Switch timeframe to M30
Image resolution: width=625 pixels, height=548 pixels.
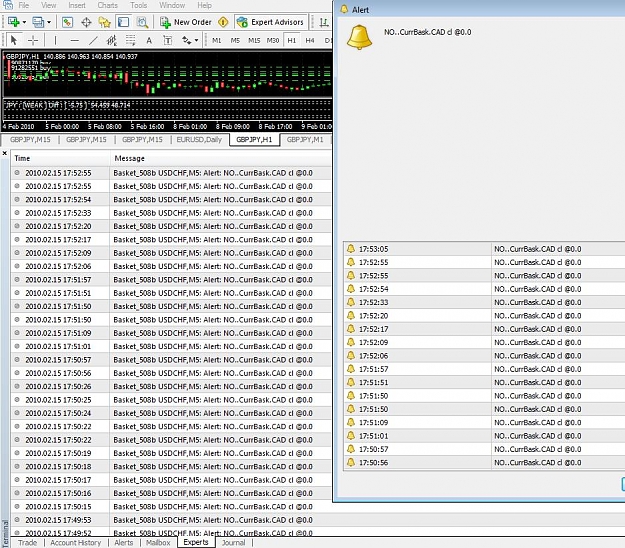[273, 40]
